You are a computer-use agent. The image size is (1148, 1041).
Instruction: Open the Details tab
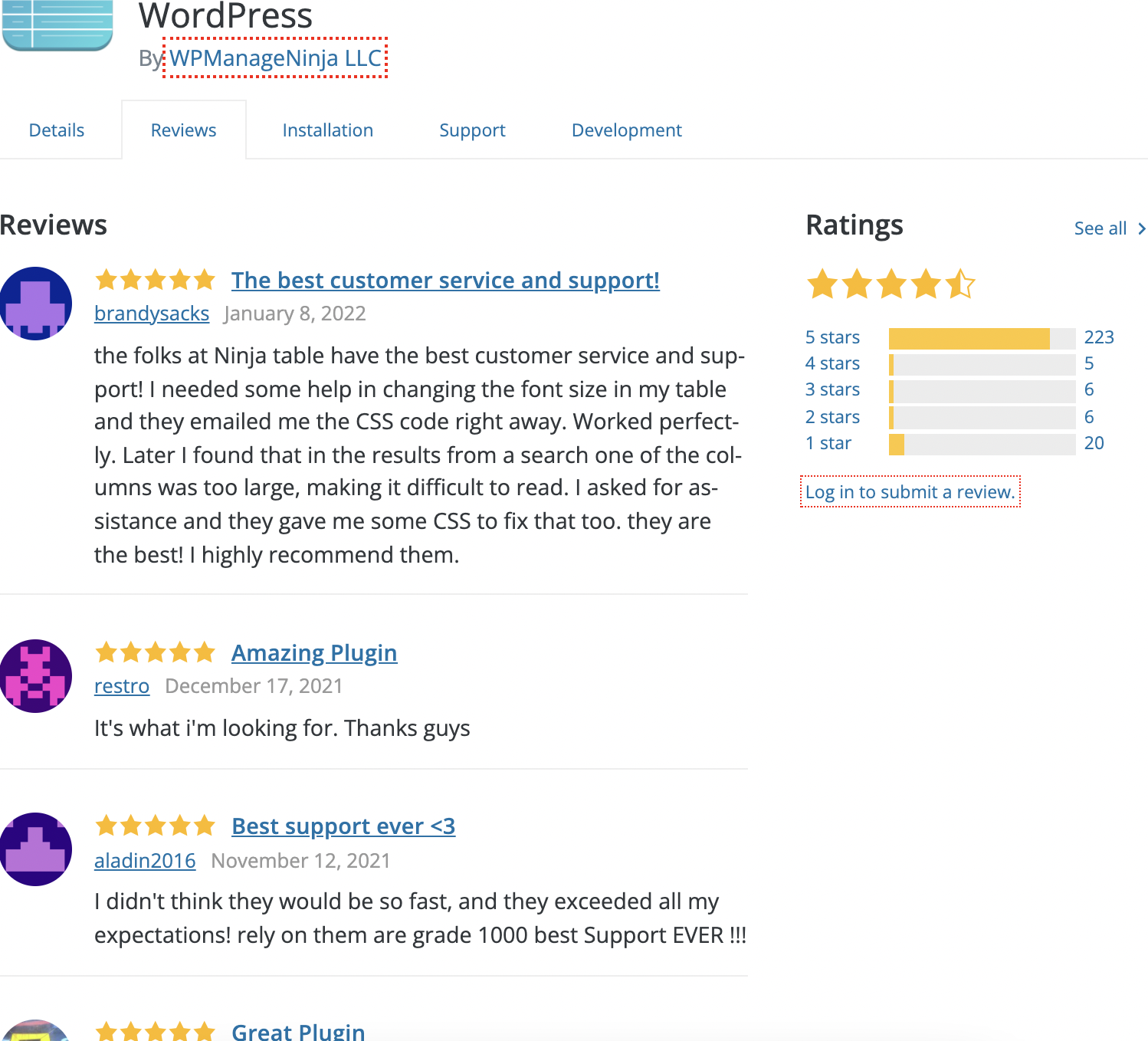57,130
